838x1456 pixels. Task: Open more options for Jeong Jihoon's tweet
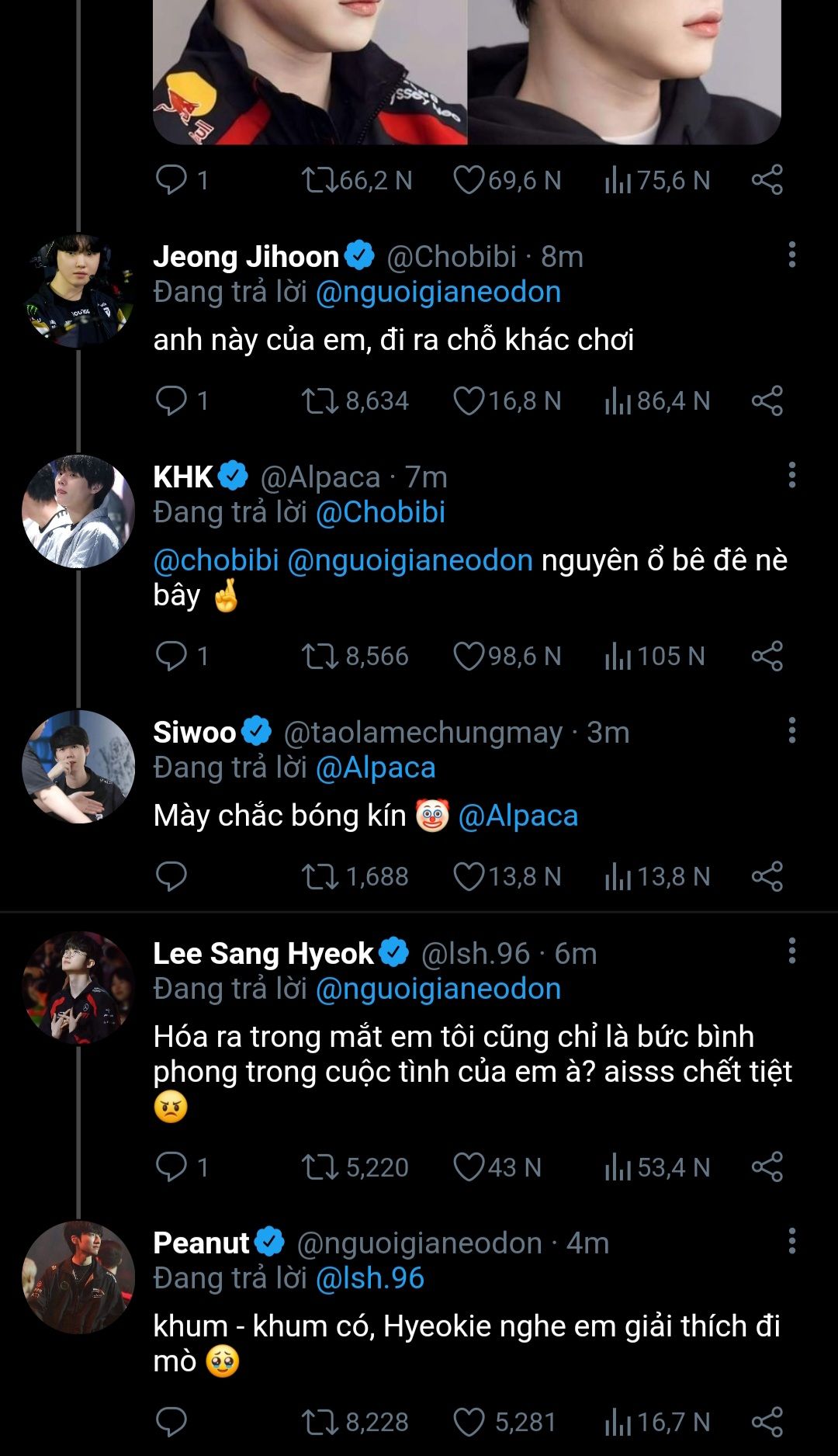791,255
